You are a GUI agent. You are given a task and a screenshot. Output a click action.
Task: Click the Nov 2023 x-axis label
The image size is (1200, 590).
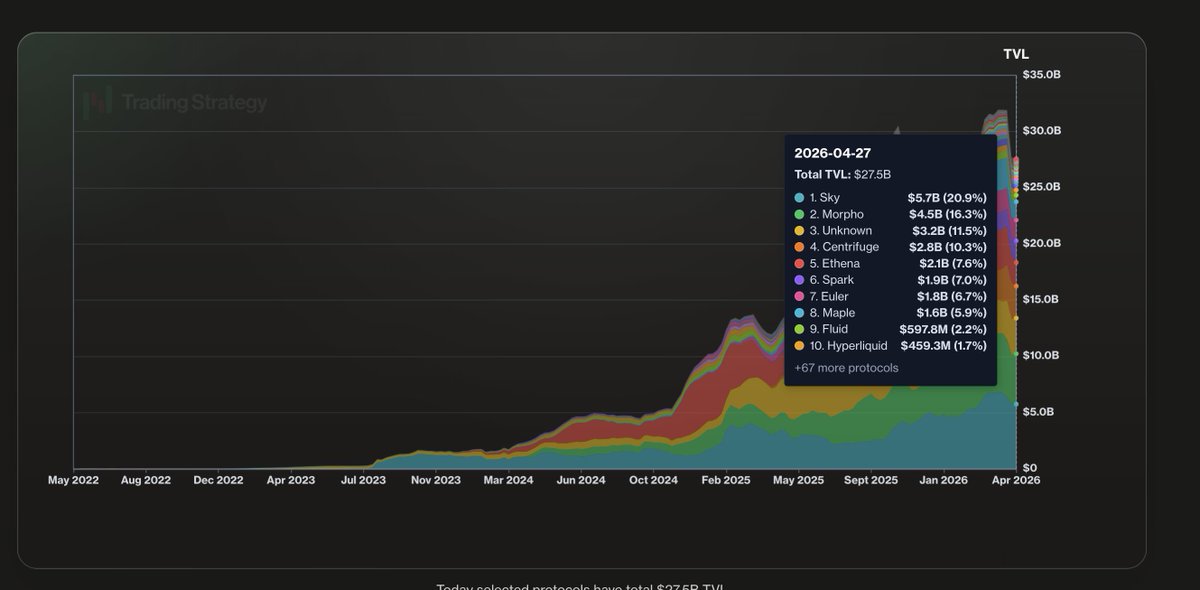pyautogui.click(x=435, y=480)
